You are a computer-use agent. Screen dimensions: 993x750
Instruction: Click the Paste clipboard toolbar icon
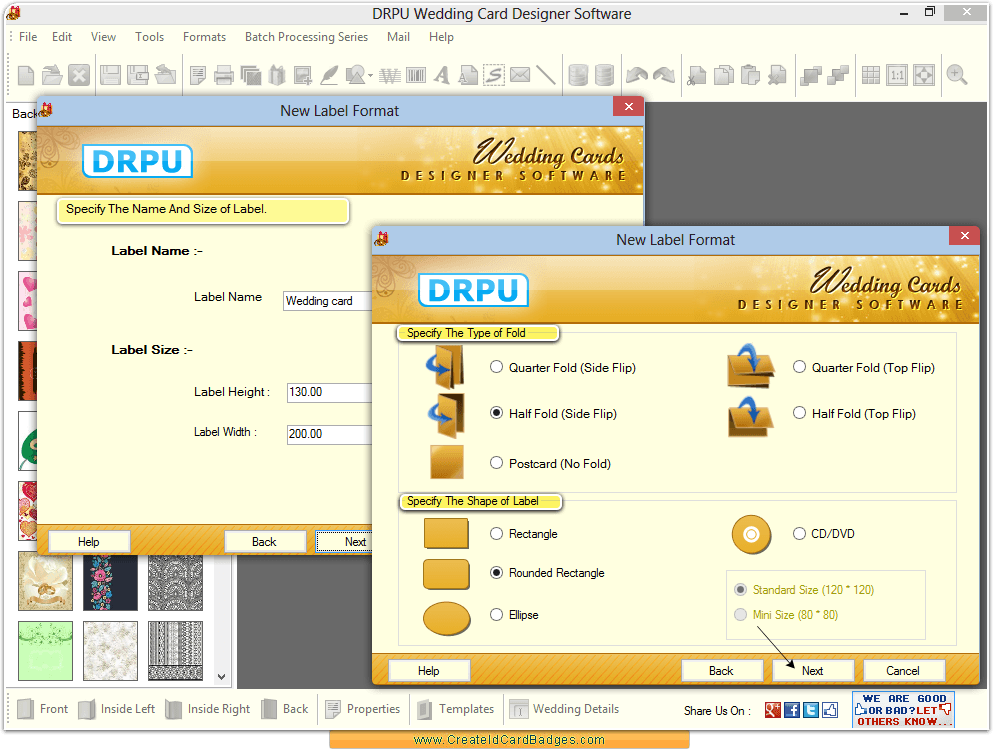coord(750,75)
